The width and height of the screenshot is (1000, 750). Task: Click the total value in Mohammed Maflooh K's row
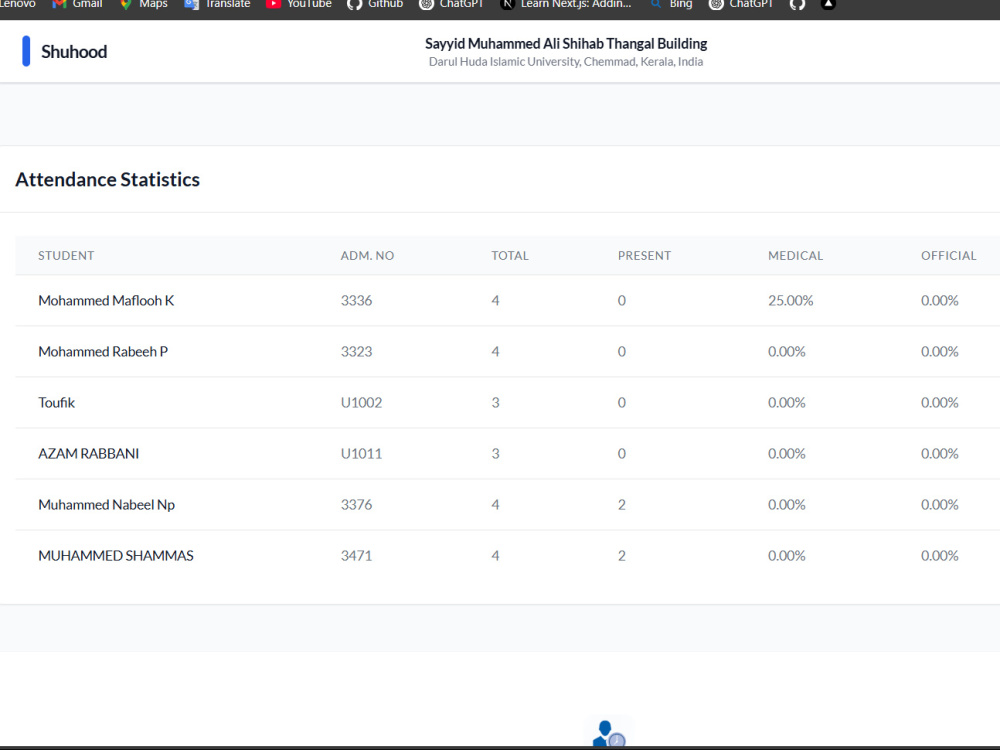(x=495, y=300)
